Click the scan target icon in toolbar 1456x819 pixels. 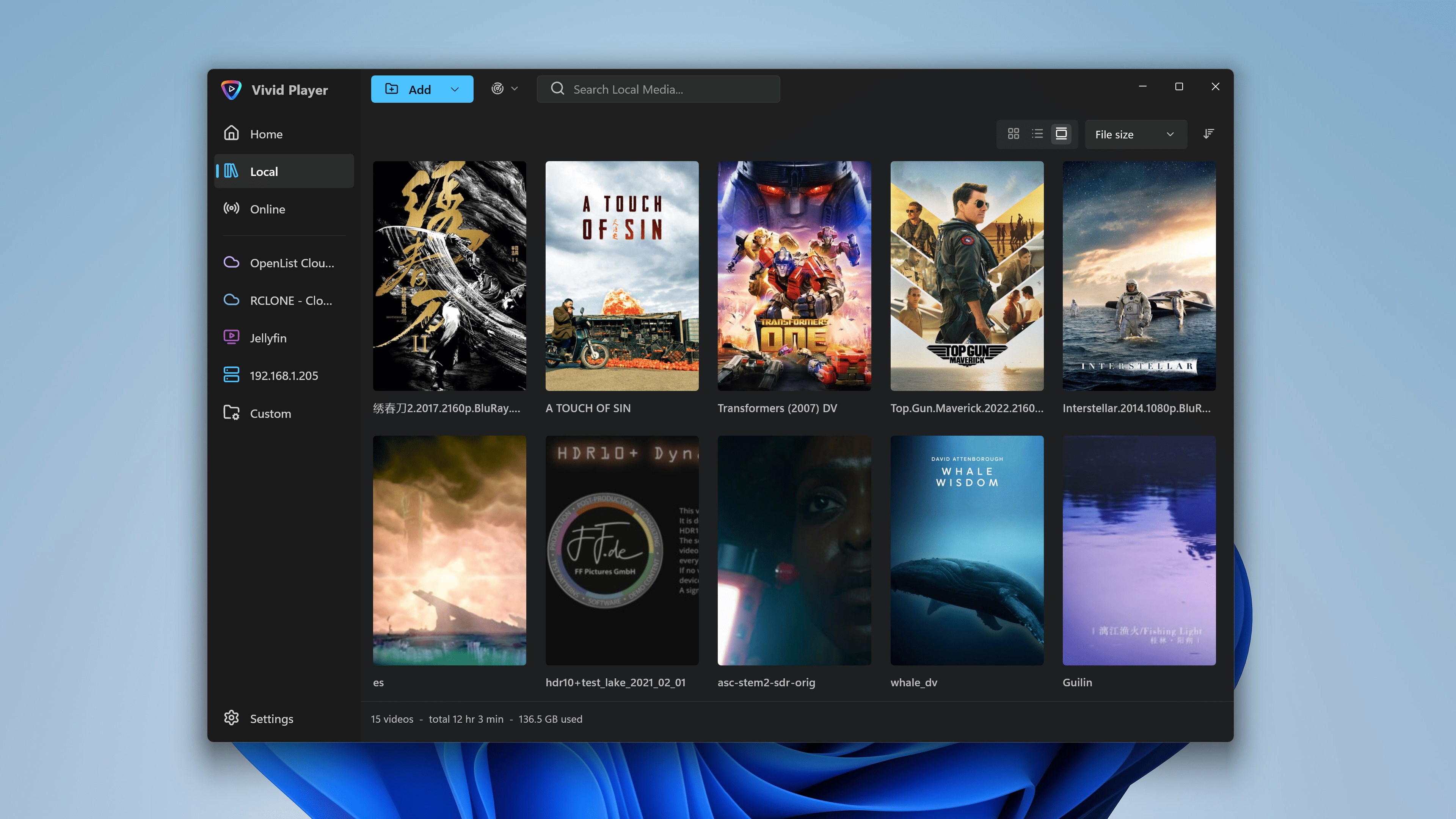click(497, 89)
